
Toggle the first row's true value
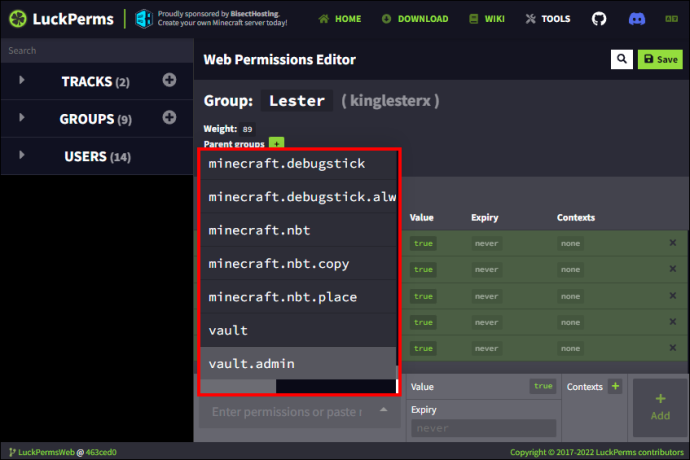pyautogui.click(x=423, y=243)
